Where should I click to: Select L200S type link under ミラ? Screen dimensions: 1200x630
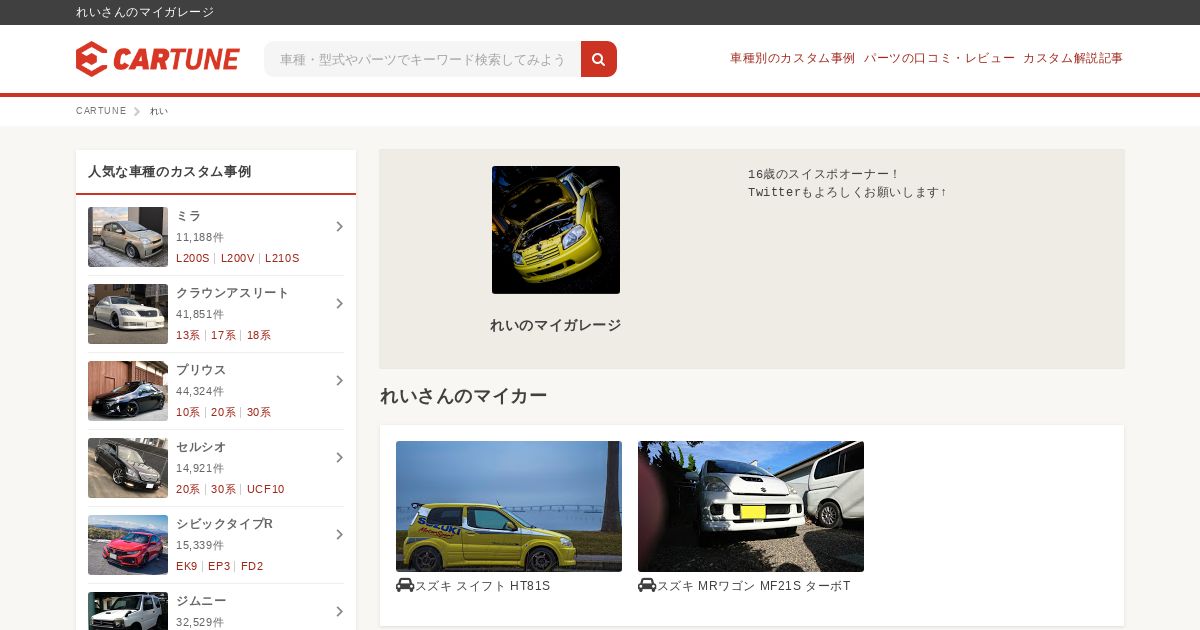193,258
